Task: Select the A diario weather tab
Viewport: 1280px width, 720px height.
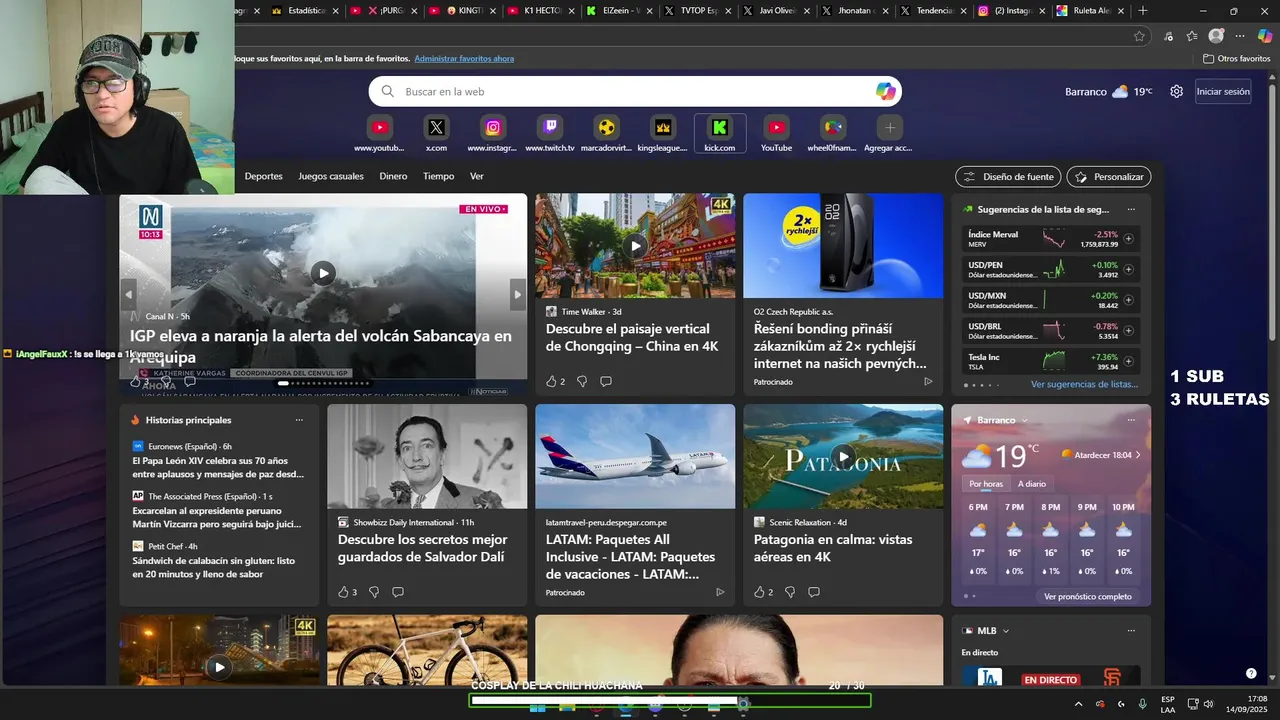Action: (1032, 484)
